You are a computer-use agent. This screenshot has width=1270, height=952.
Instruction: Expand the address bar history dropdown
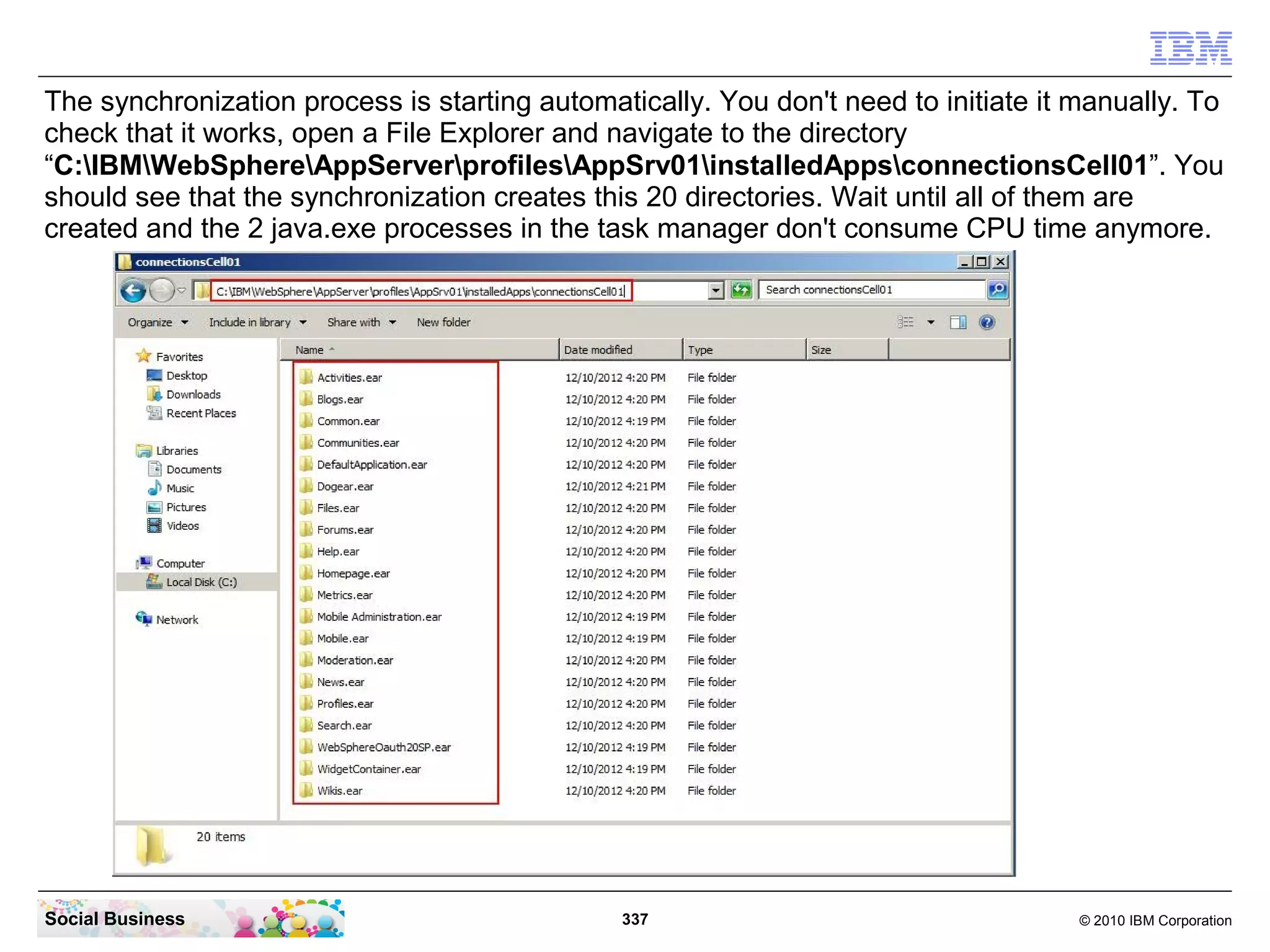click(716, 290)
